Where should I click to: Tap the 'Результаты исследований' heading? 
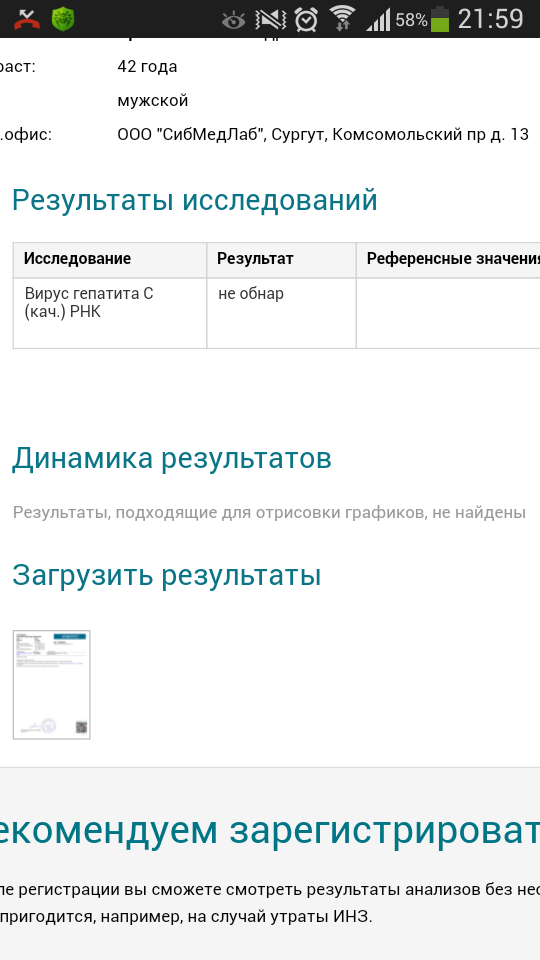pos(195,201)
